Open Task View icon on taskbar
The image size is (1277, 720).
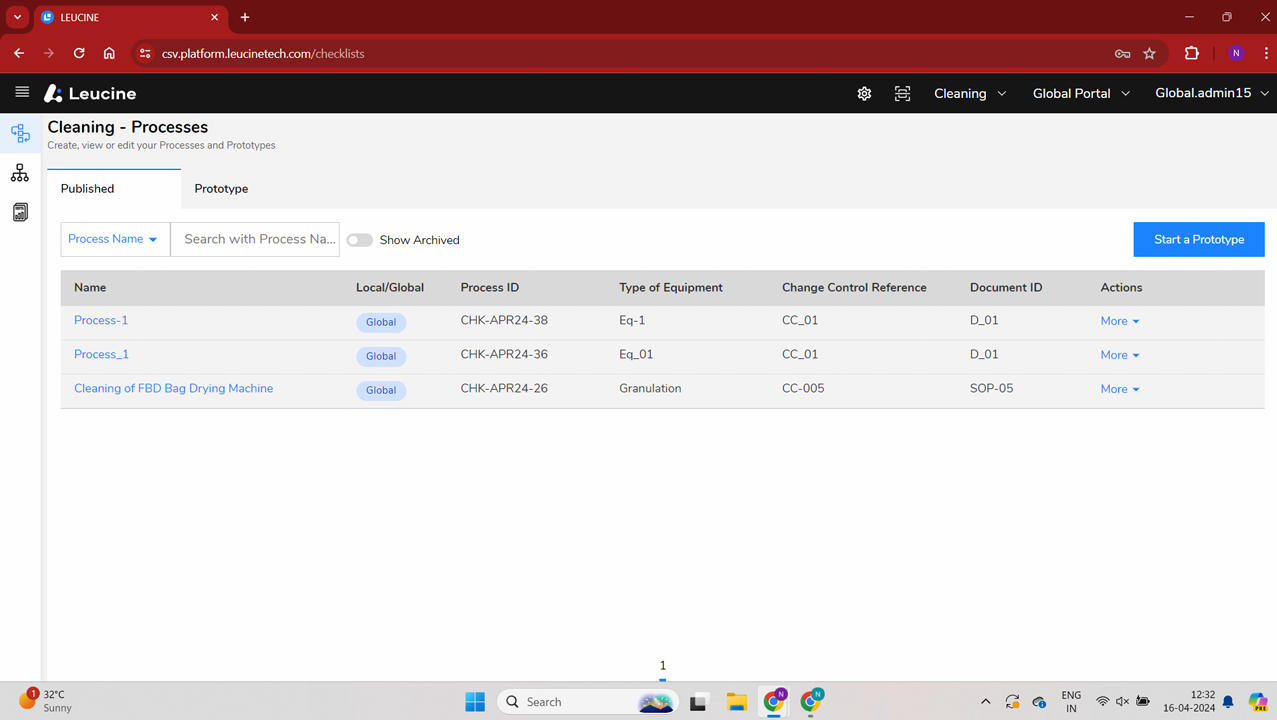click(x=698, y=702)
